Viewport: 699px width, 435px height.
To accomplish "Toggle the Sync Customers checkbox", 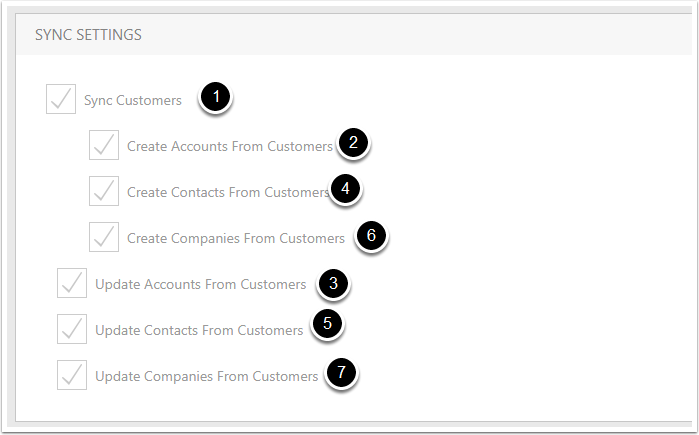I will coord(61,99).
